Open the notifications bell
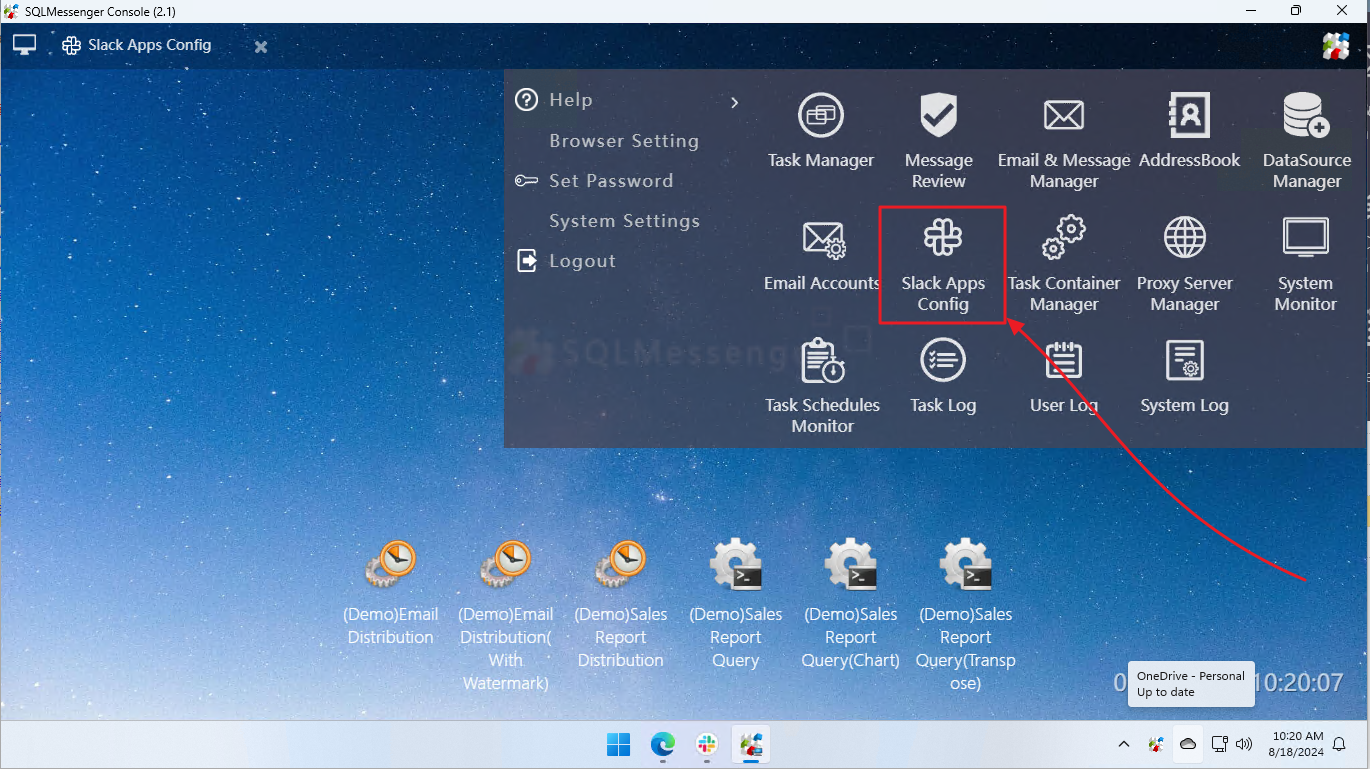Image resolution: width=1370 pixels, height=769 pixels. [x=1340, y=744]
